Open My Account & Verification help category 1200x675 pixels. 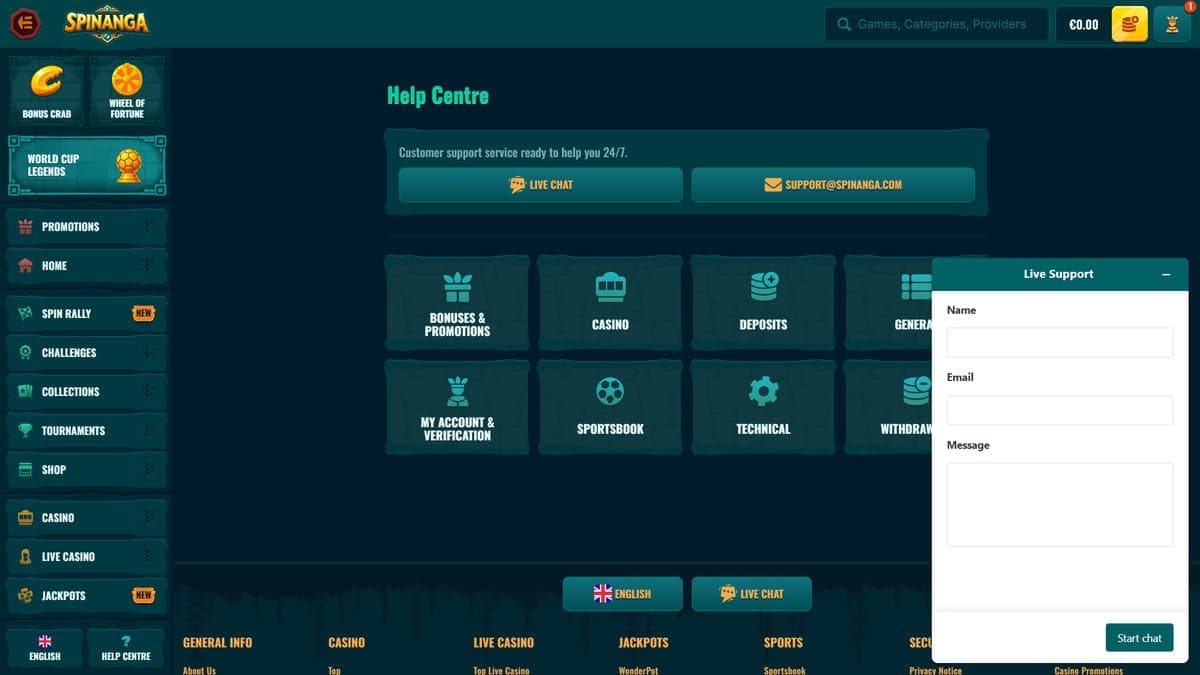(457, 407)
